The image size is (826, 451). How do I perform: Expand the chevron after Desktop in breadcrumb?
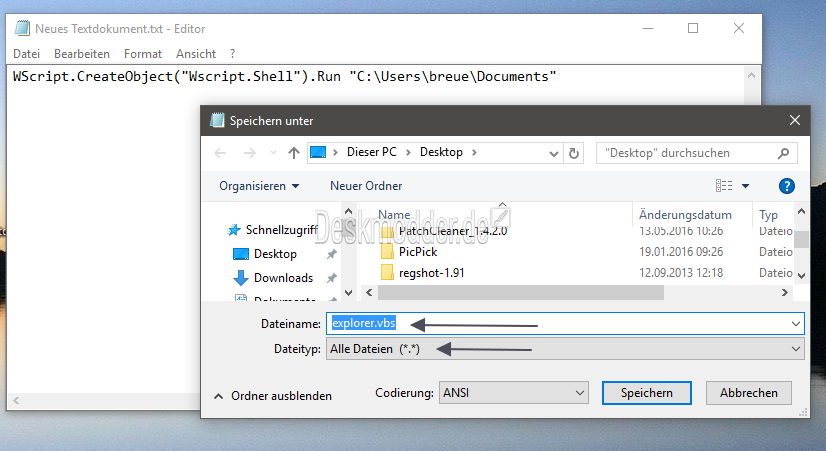click(474, 152)
